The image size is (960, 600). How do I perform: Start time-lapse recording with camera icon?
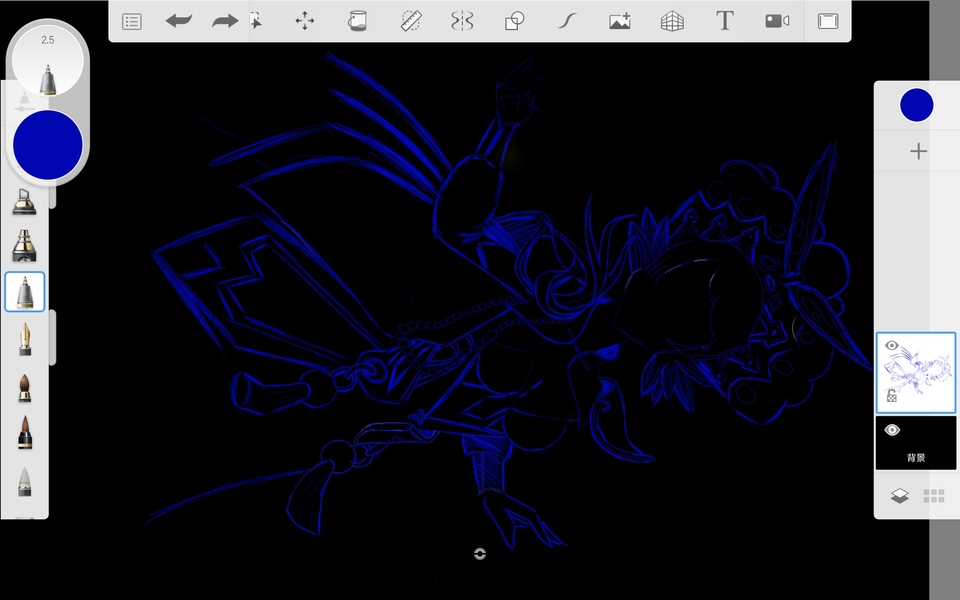click(x=777, y=21)
